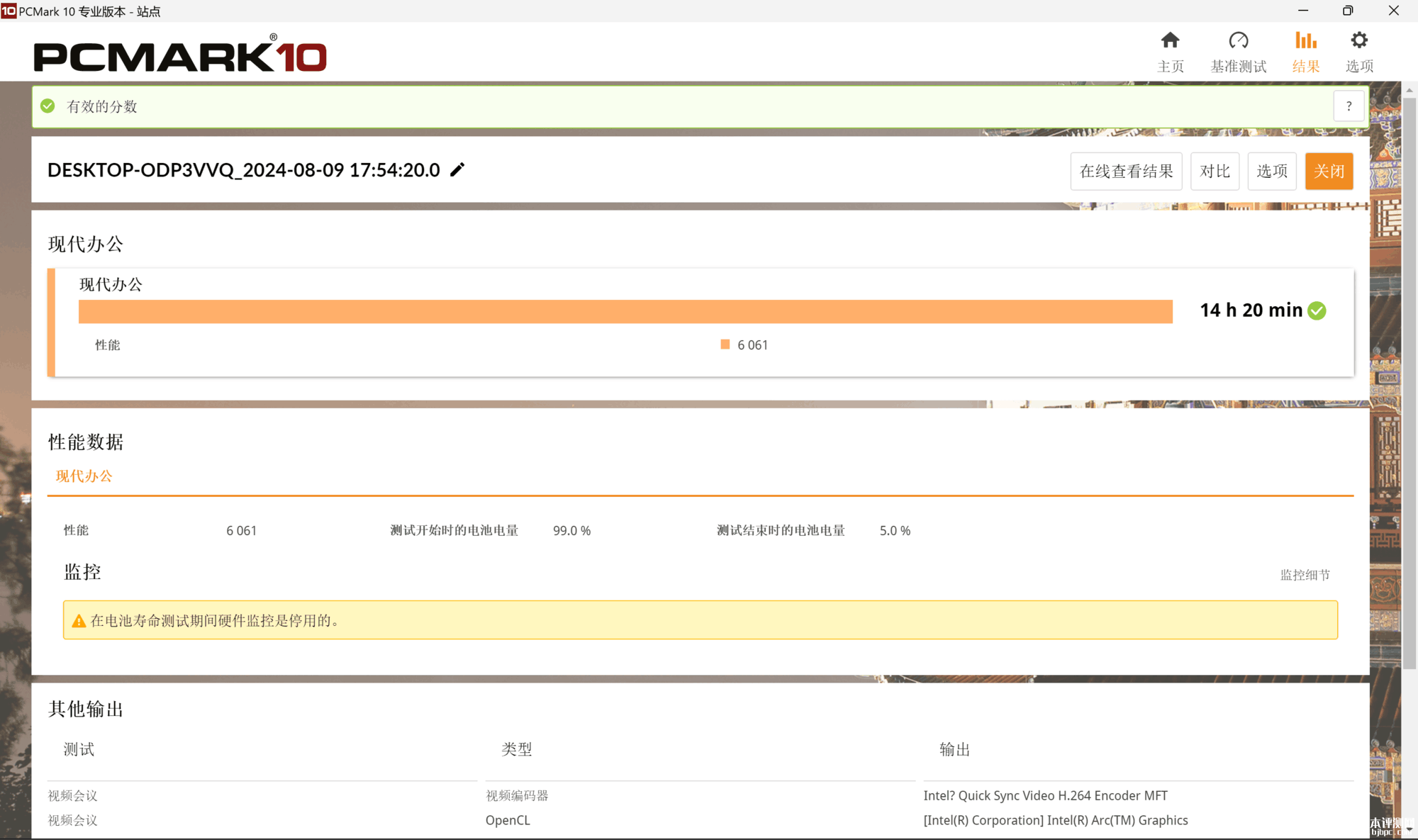
Task: Click the PCMark 10 logo
Action: 180,54
